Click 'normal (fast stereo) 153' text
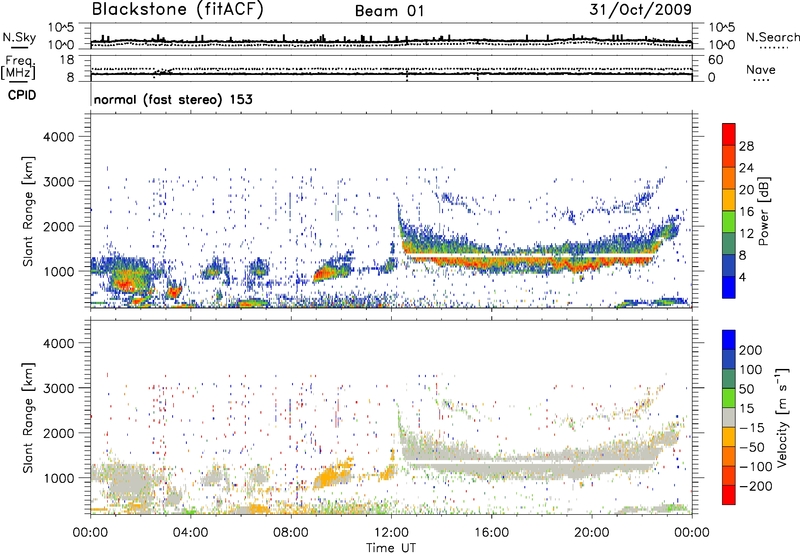 tap(173, 100)
